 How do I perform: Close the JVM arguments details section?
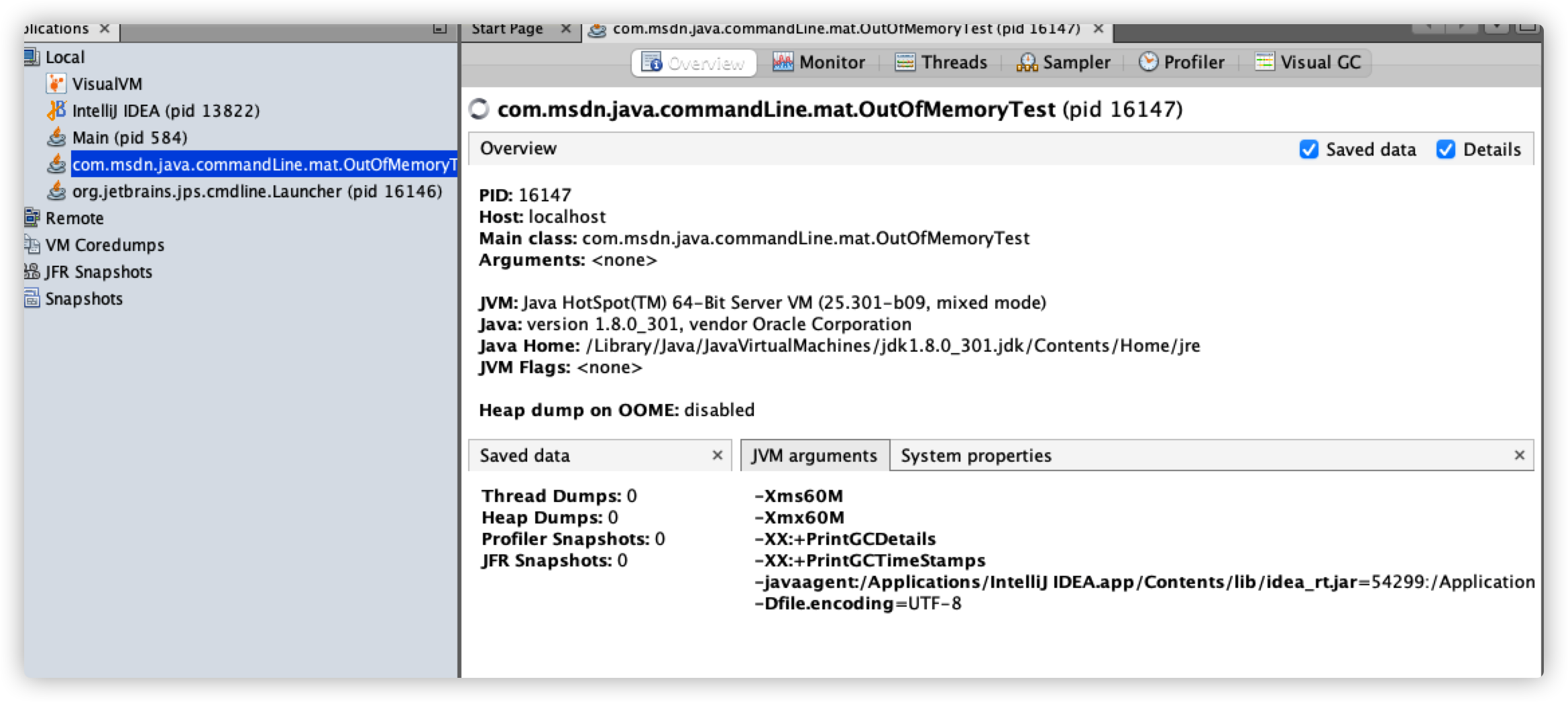pos(1519,455)
